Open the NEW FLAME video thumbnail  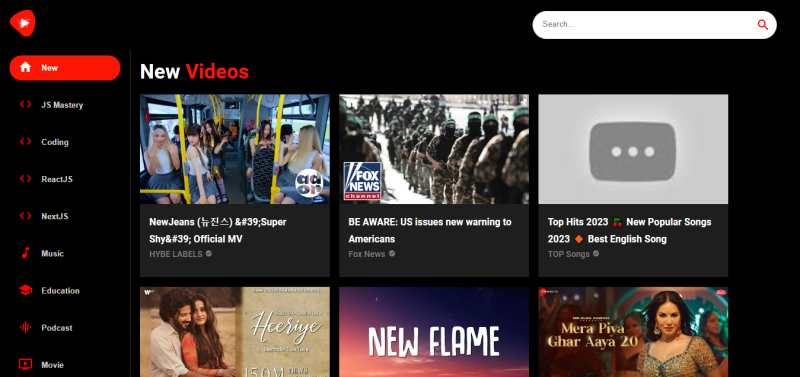[x=434, y=332]
